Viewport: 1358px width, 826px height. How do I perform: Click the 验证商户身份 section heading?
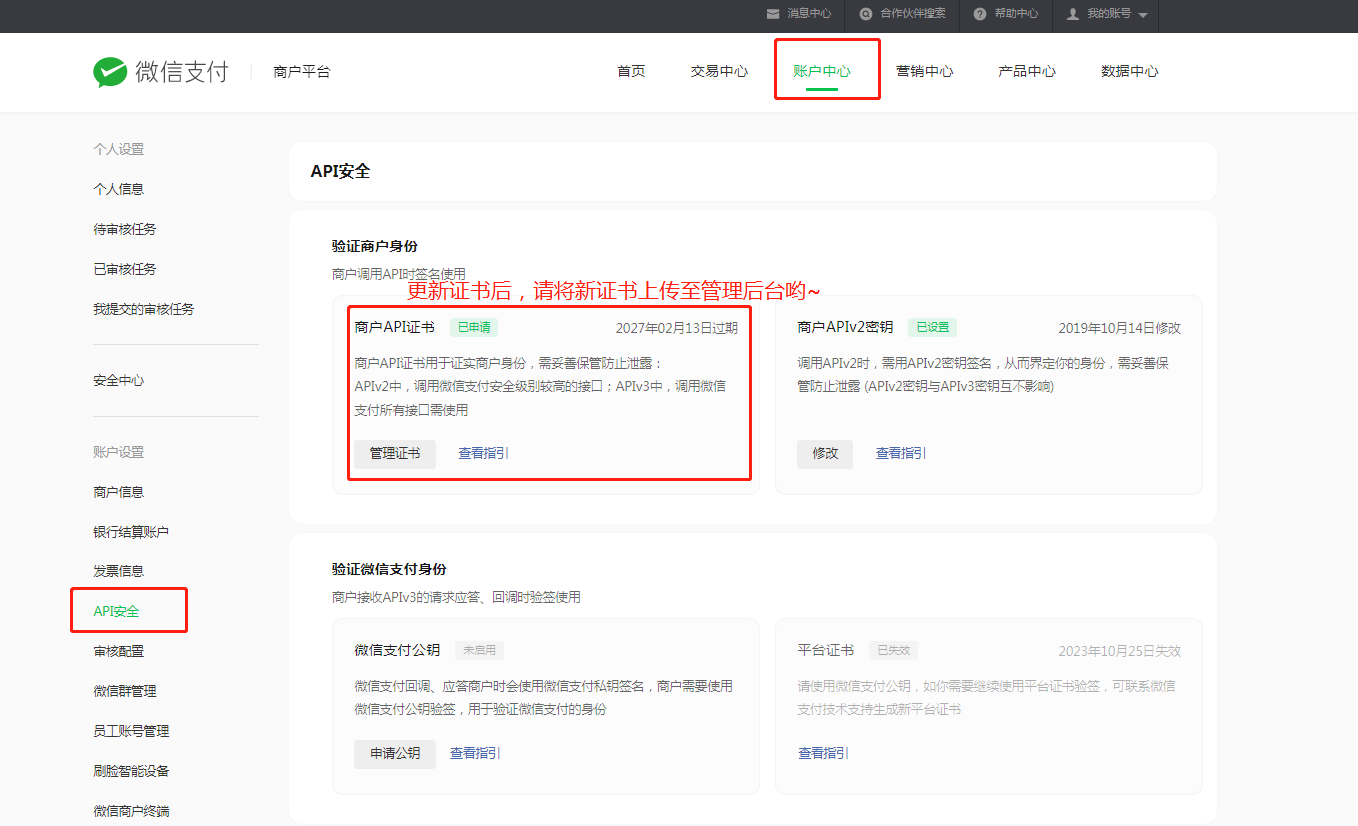[375, 246]
